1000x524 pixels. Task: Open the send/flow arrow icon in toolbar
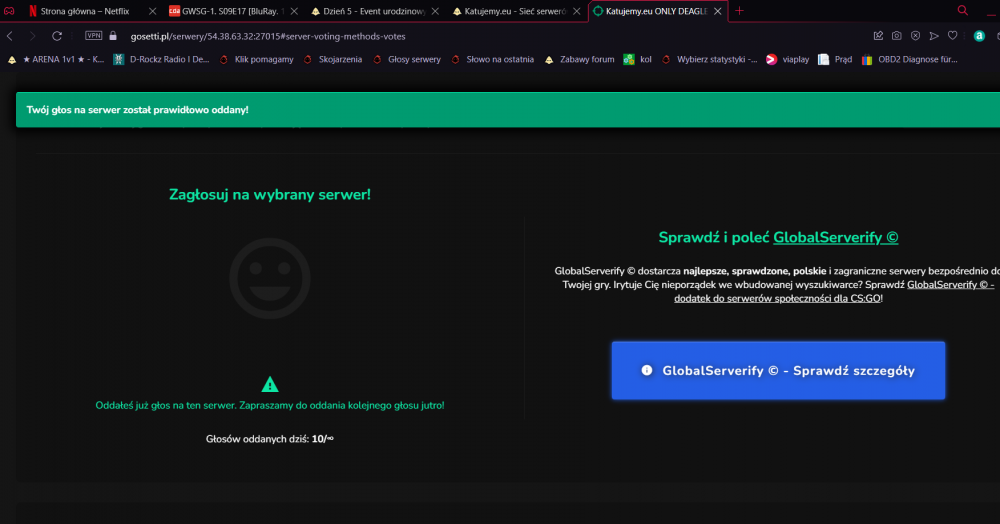point(934,36)
